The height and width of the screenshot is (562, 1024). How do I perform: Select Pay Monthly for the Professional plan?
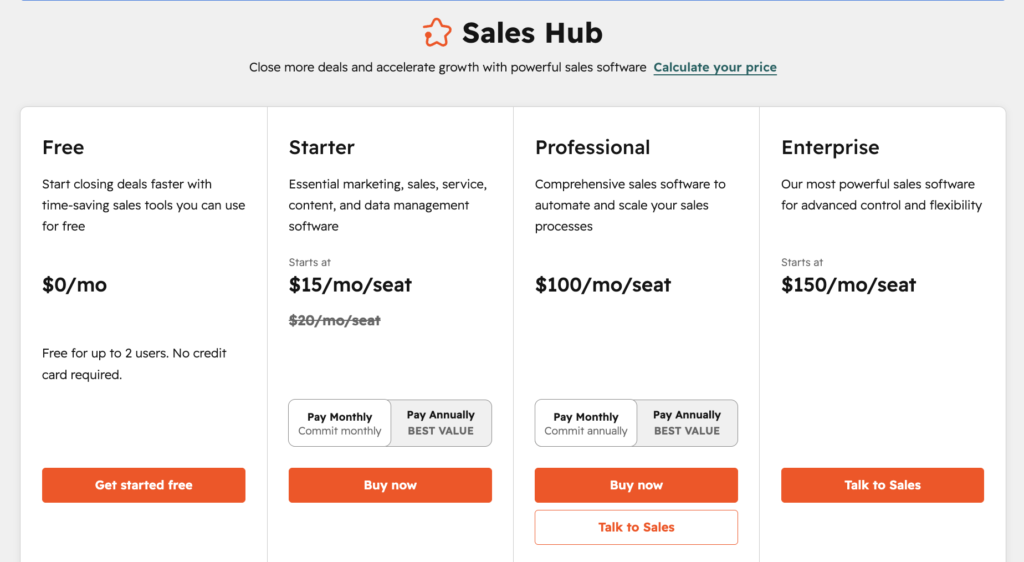pyautogui.click(x=586, y=423)
